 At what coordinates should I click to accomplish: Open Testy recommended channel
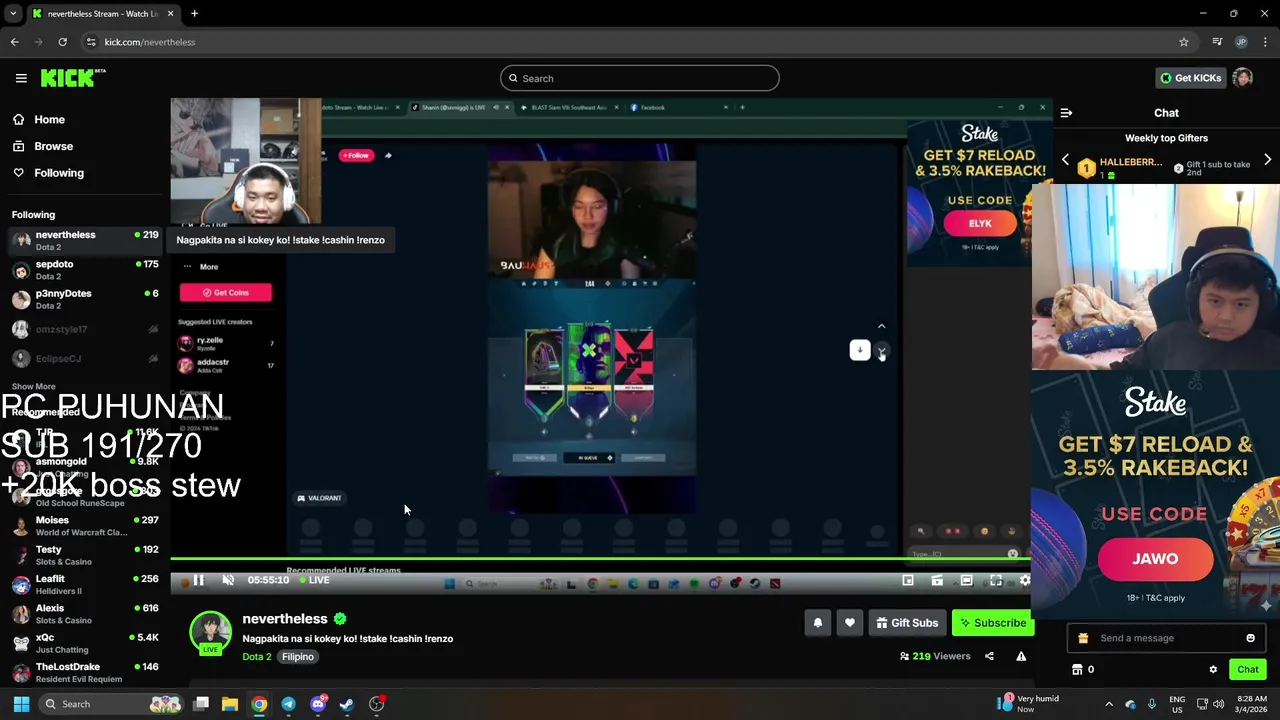[85, 555]
